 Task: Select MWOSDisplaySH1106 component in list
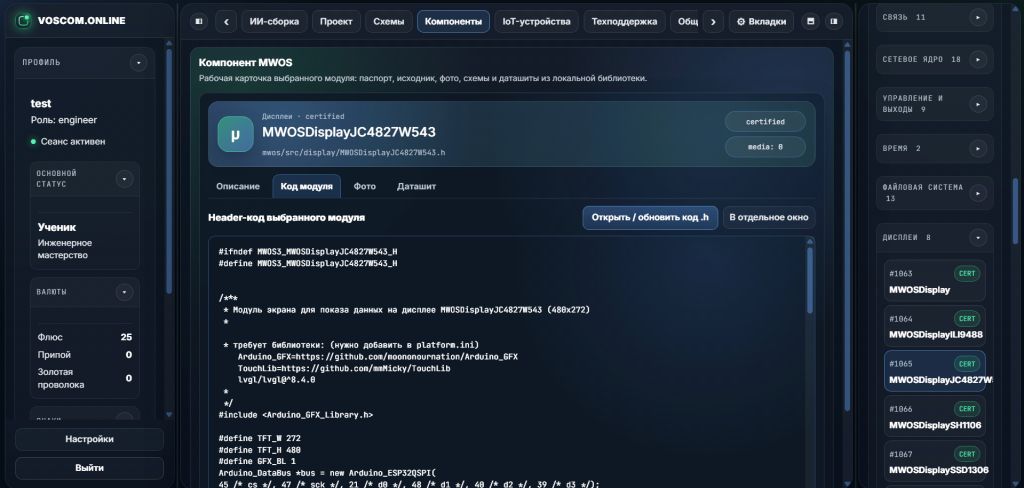[x=935, y=416]
